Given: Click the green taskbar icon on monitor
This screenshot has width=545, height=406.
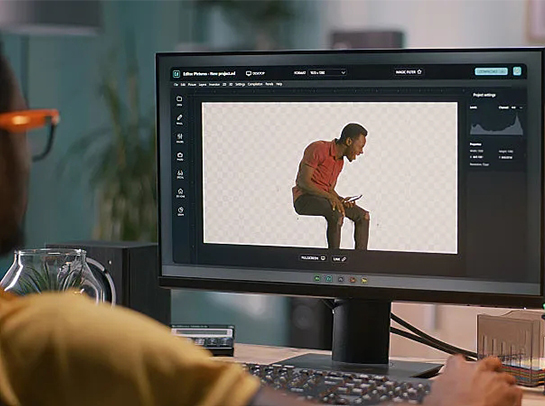Looking at the screenshot, I should (317, 278).
